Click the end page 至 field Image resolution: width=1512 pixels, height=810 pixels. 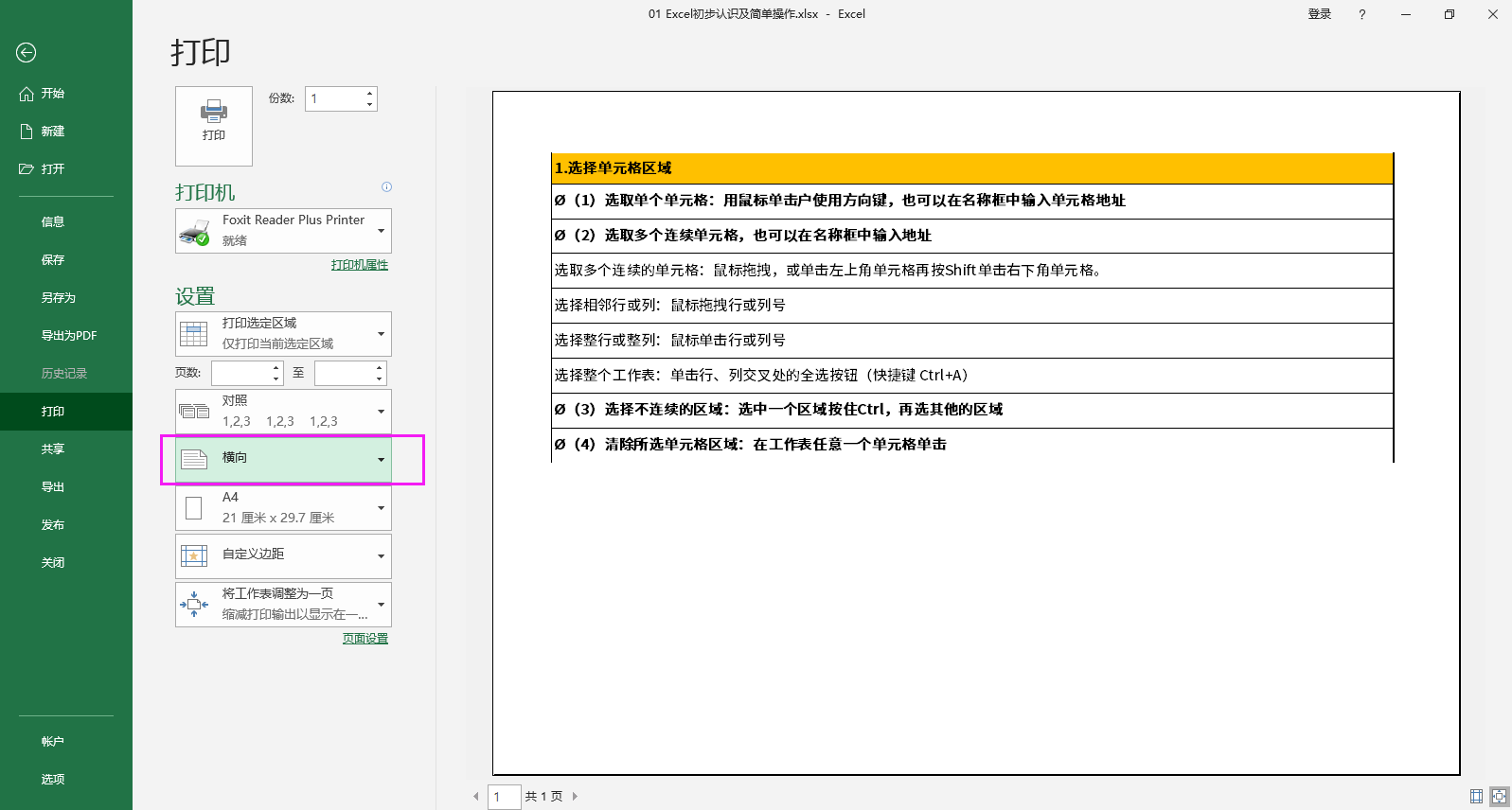pyautogui.click(x=345, y=373)
